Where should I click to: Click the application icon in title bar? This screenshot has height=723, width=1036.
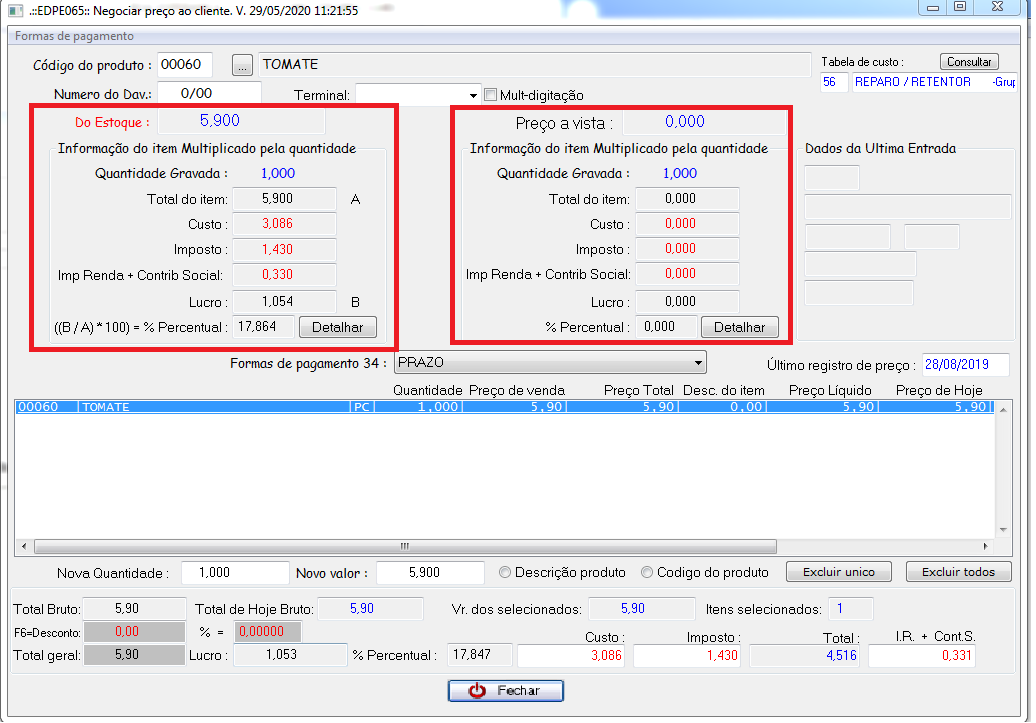[15, 11]
